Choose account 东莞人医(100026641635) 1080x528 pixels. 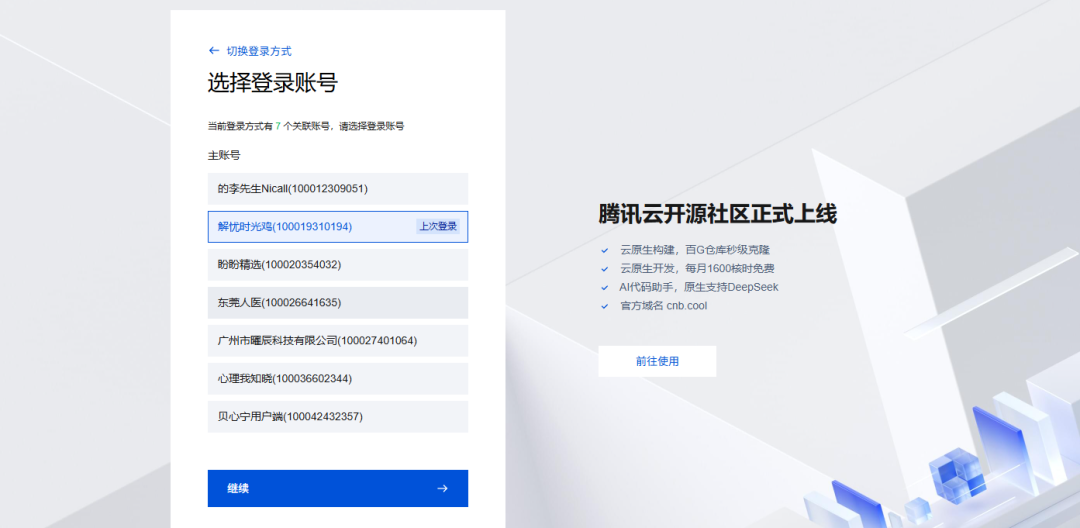click(338, 303)
